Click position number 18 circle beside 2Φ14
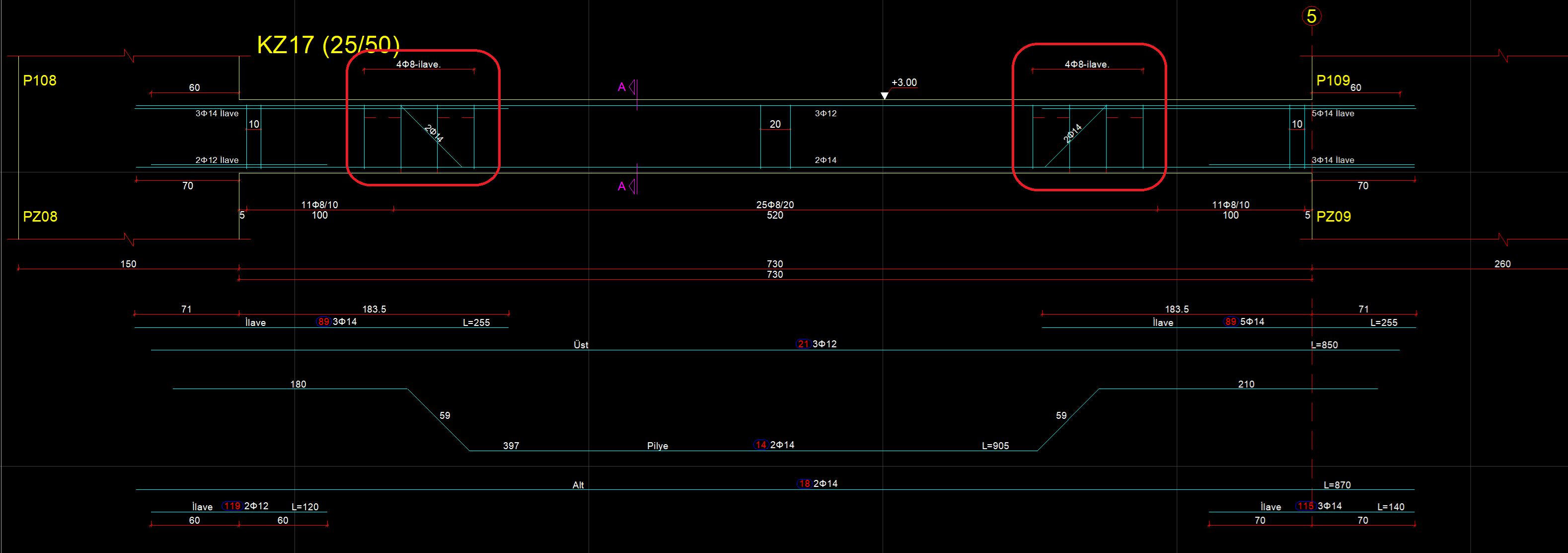 804,483
